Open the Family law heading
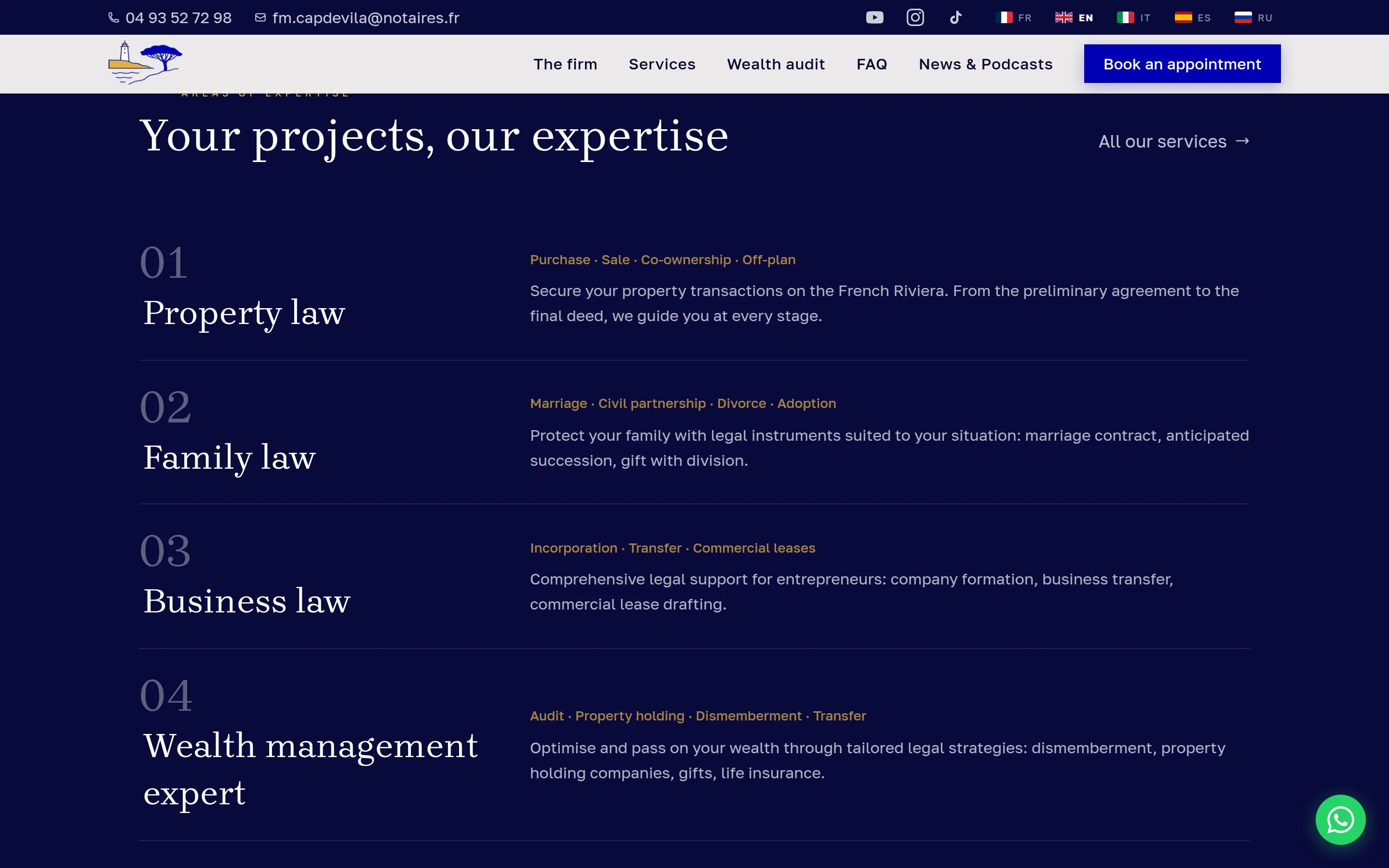The image size is (1389, 868). click(229, 458)
